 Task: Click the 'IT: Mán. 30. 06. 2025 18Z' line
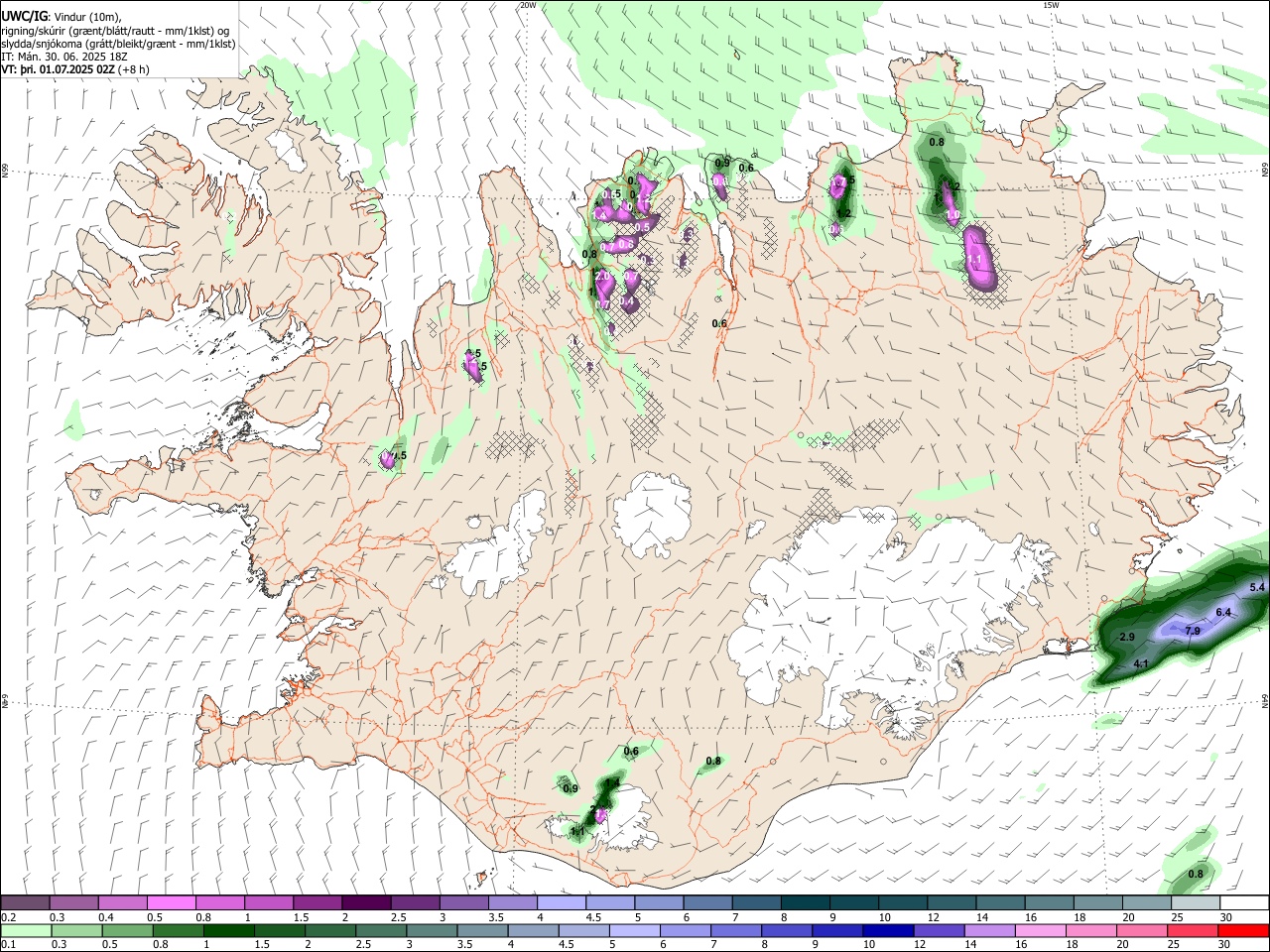point(64,57)
